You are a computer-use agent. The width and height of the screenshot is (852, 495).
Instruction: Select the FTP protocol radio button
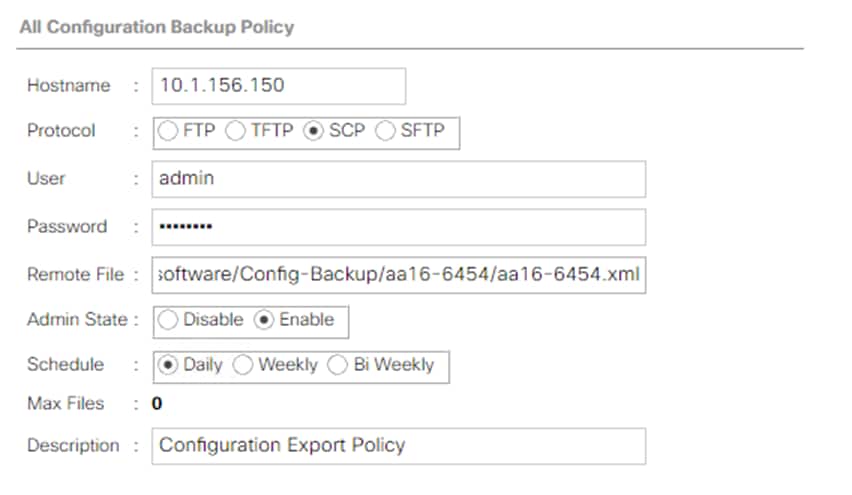pyautogui.click(x=168, y=132)
